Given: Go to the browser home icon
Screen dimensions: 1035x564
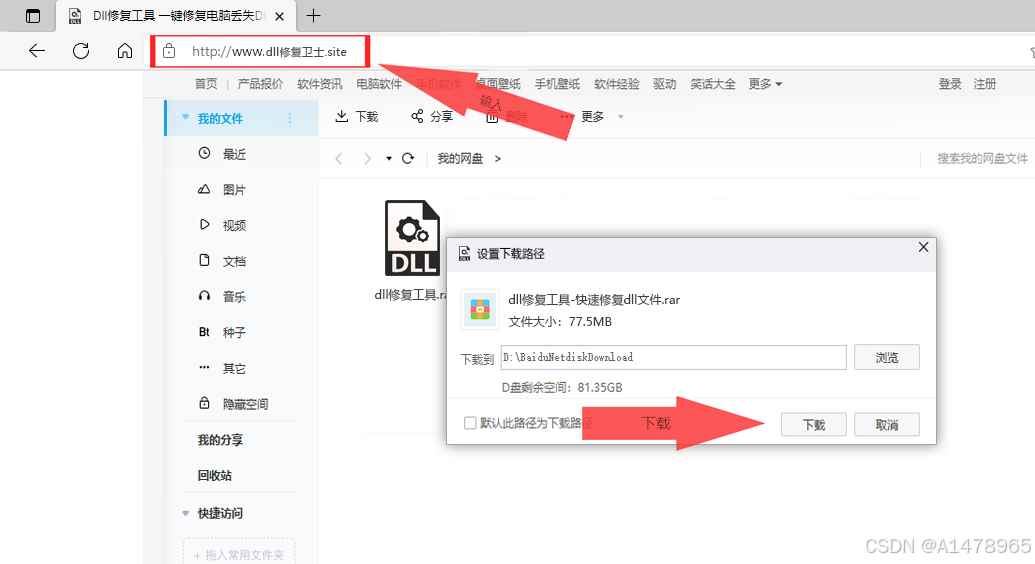Looking at the screenshot, I should 125,51.
